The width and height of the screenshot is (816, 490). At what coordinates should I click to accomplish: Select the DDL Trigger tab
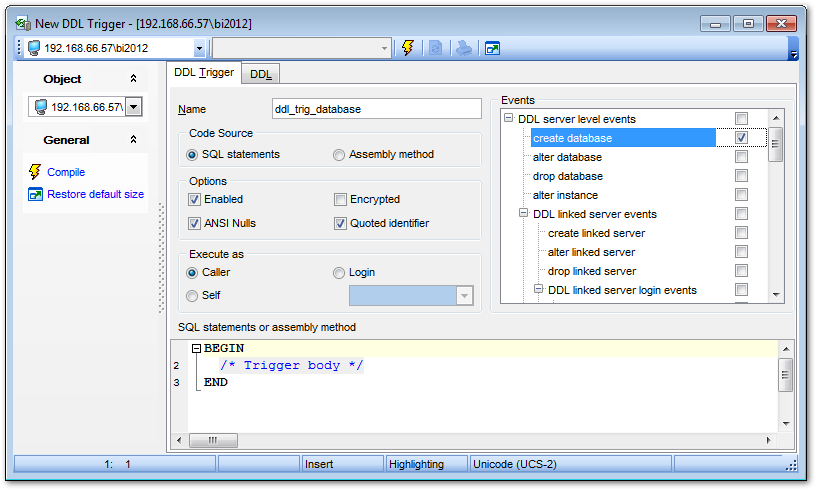204,73
